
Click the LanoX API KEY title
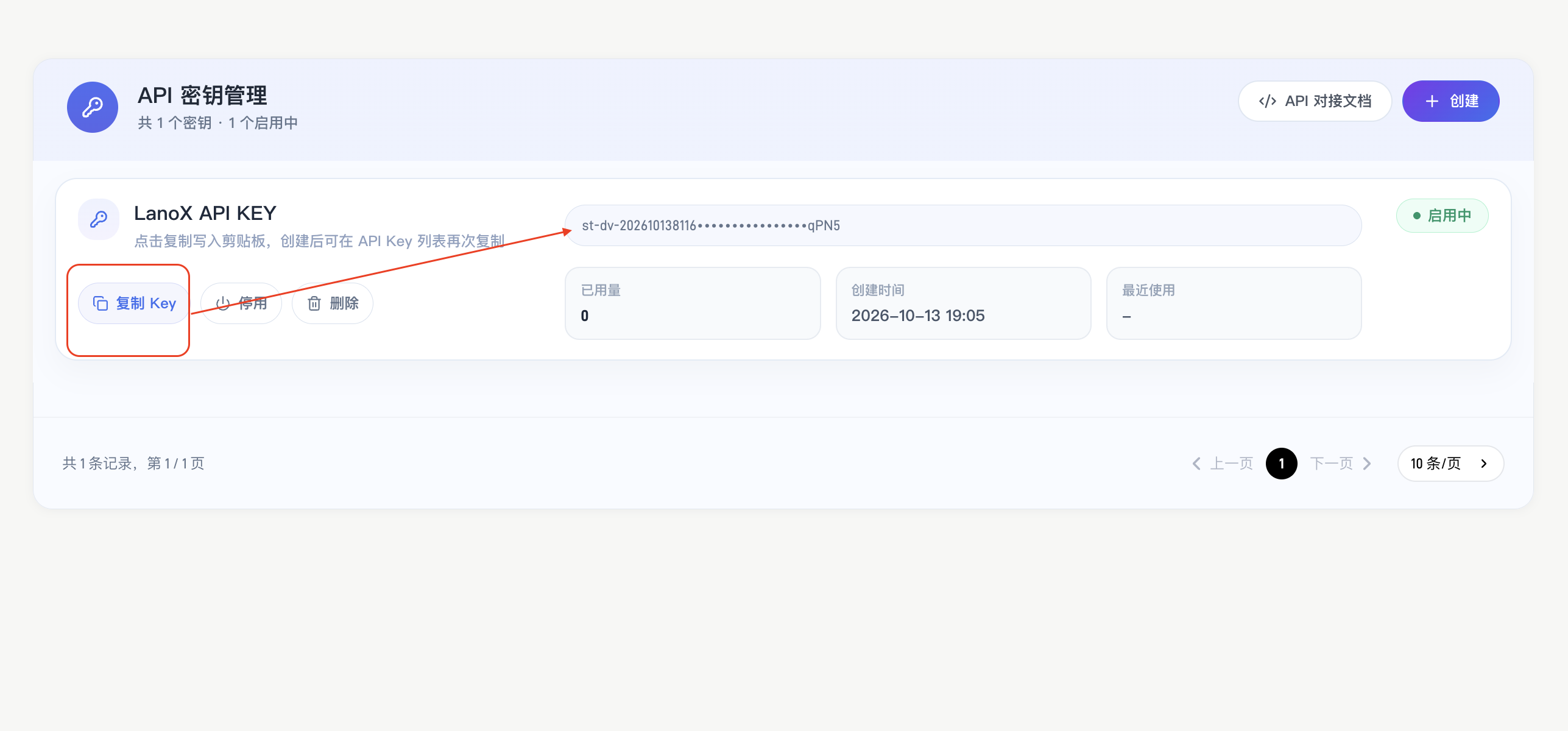[x=205, y=213]
